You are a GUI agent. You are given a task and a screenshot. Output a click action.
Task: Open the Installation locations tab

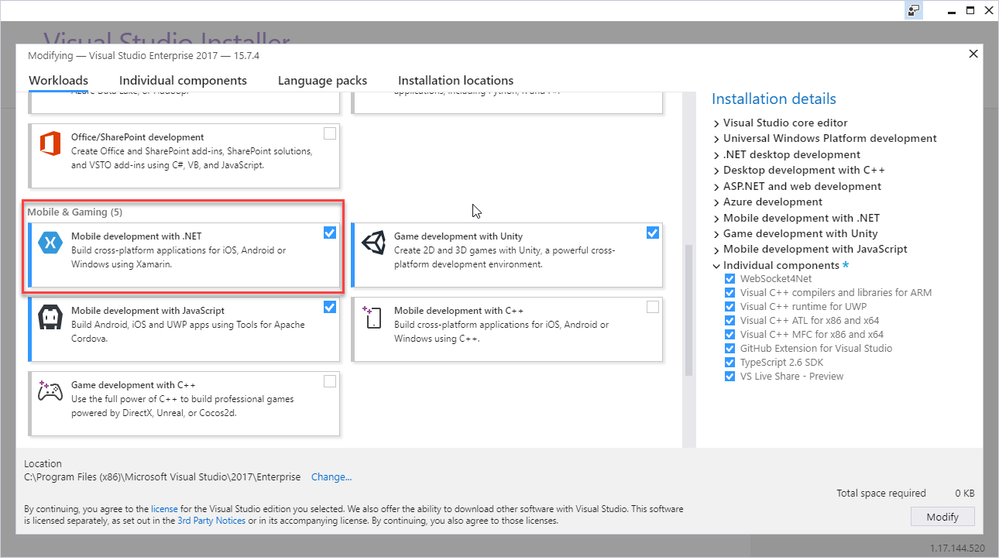tap(456, 80)
